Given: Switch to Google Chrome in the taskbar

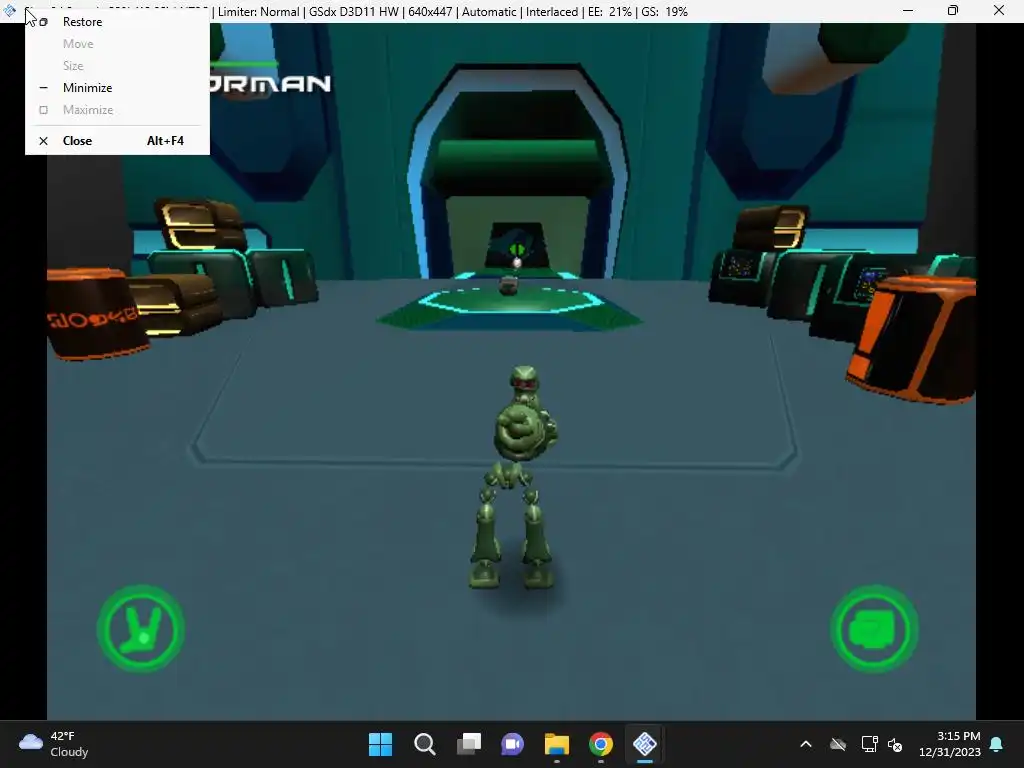Looking at the screenshot, I should pyautogui.click(x=601, y=744).
